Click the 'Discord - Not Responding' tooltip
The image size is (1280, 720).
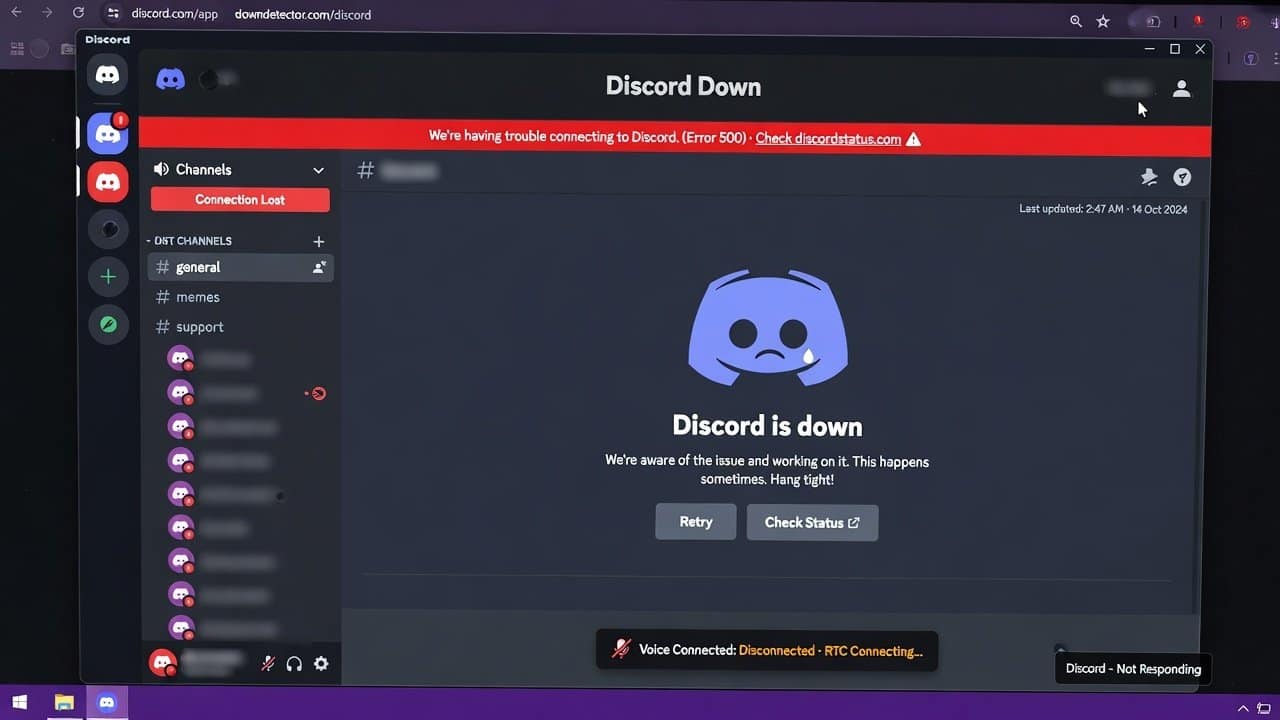coord(1133,669)
